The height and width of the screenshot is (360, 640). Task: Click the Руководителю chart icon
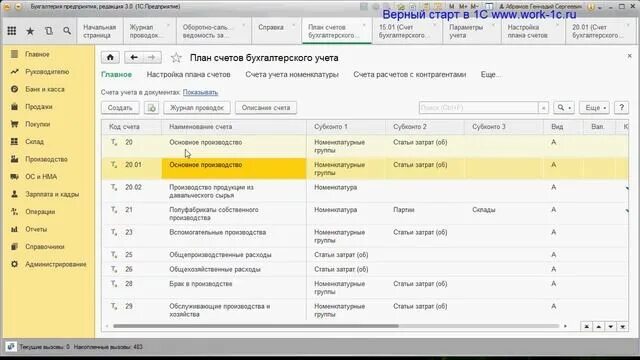coord(14,72)
